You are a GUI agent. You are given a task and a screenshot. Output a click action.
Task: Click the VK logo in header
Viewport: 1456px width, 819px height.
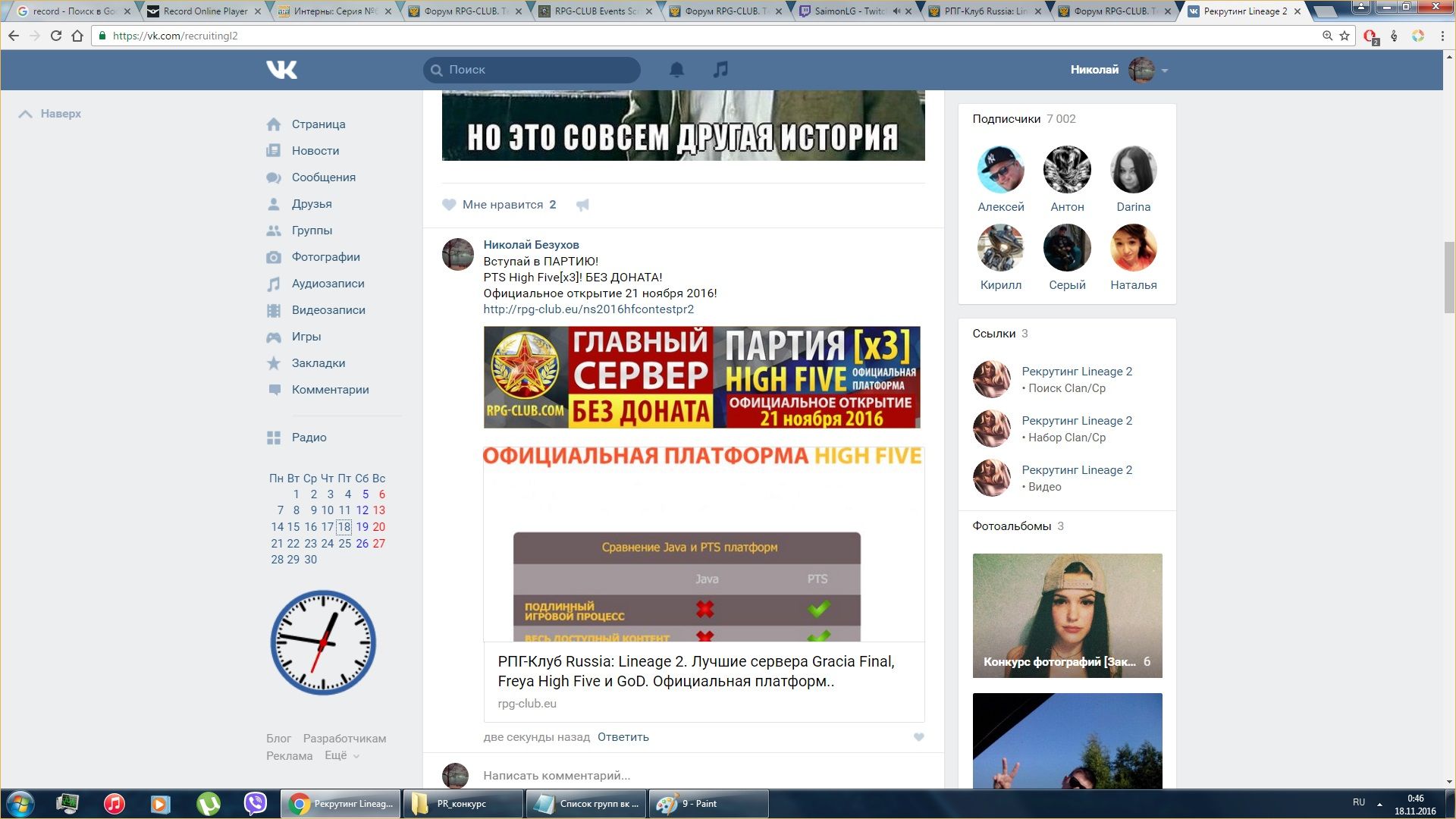[x=281, y=70]
